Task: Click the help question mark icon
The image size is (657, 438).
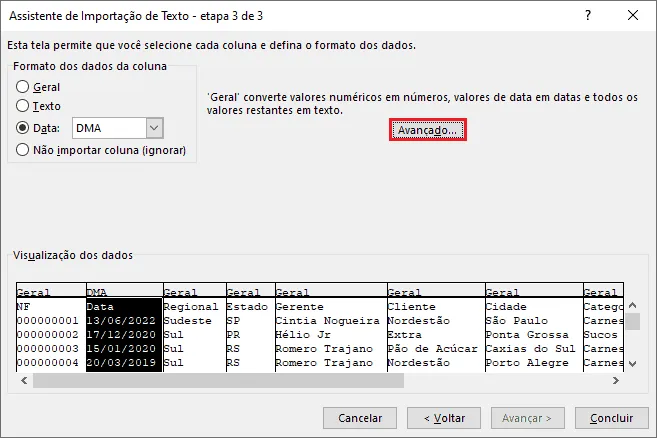Action: coord(588,16)
